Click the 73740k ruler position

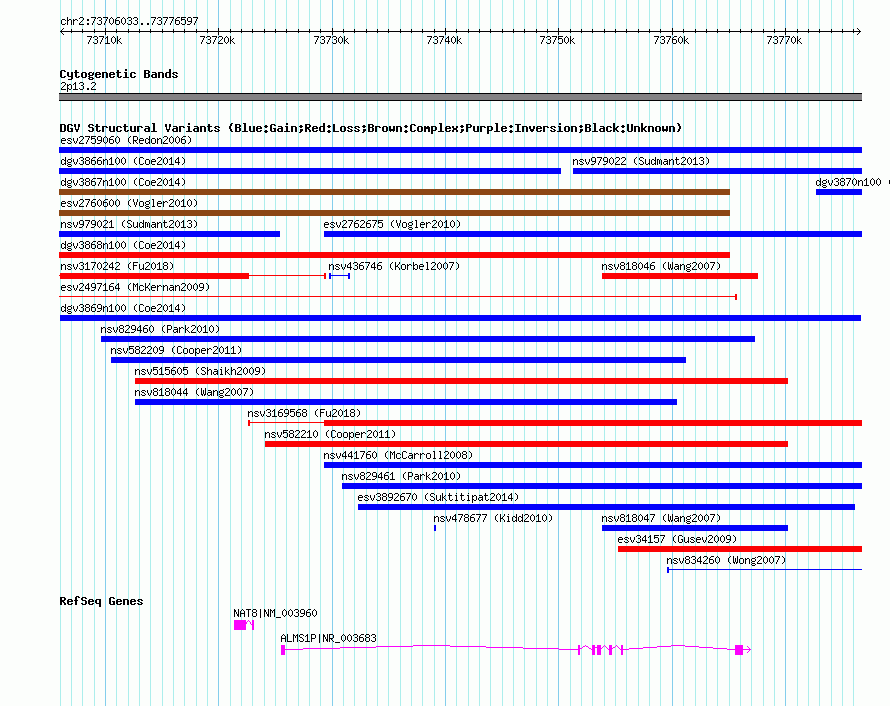click(x=444, y=40)
